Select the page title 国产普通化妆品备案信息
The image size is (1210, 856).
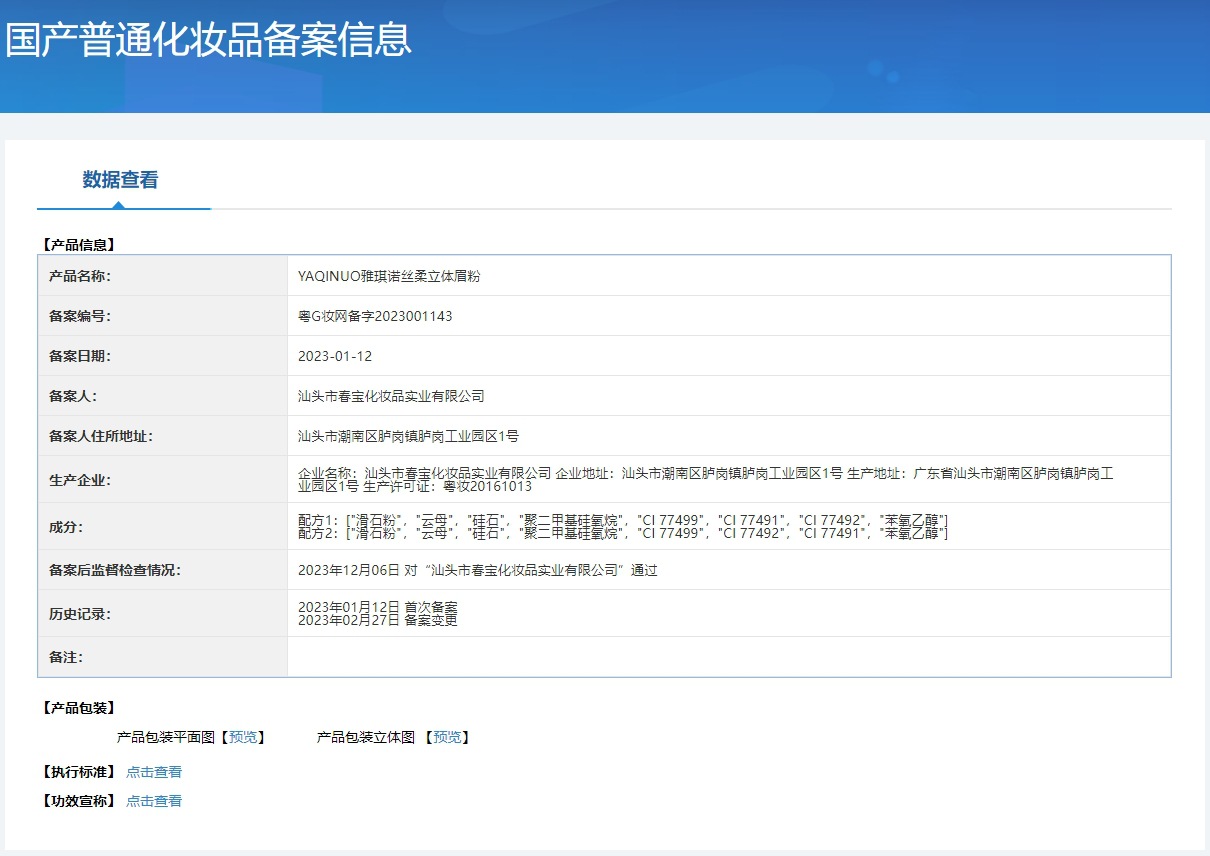tap(208, 40)
